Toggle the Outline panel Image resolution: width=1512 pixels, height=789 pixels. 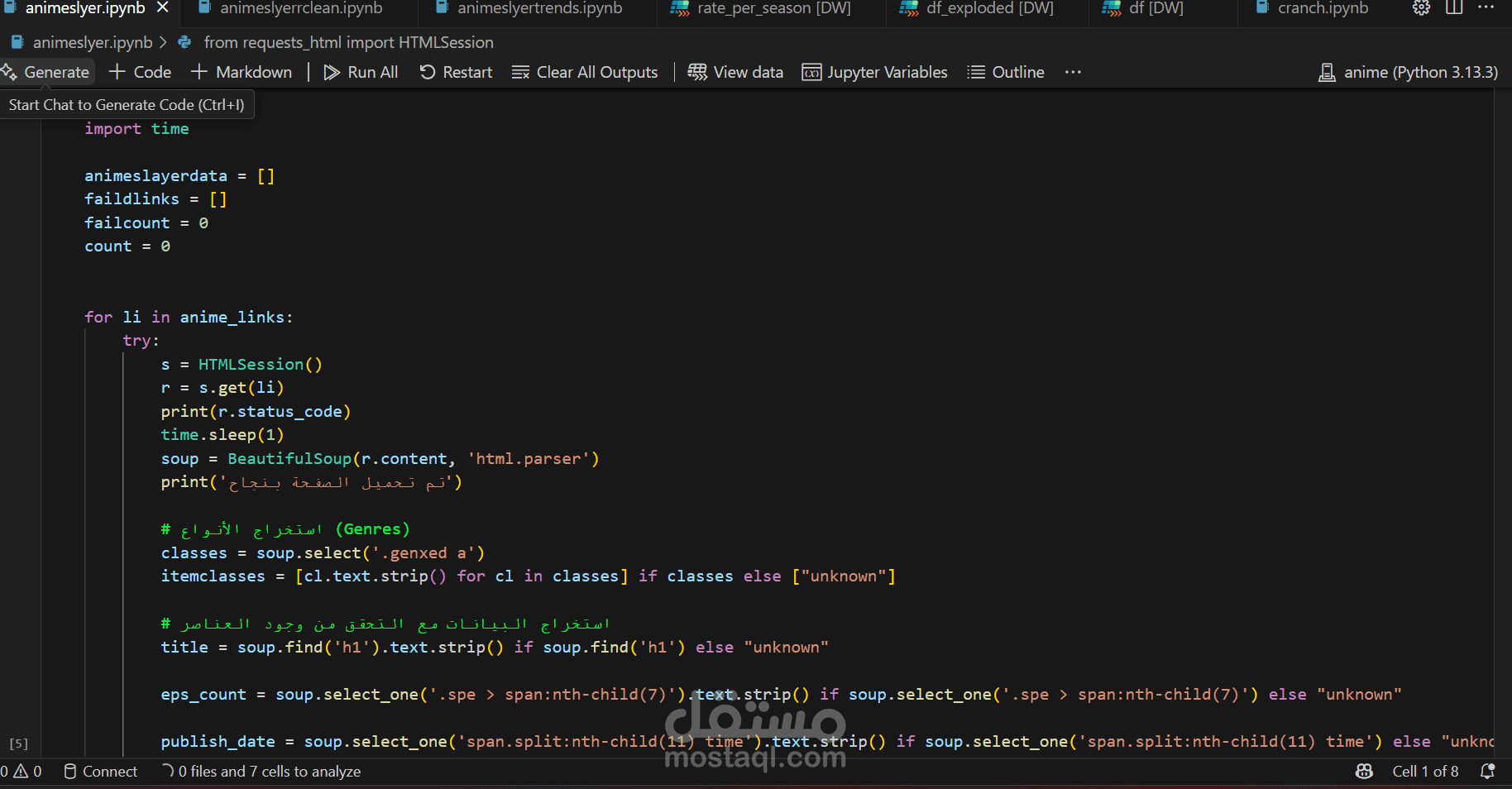1005,72
